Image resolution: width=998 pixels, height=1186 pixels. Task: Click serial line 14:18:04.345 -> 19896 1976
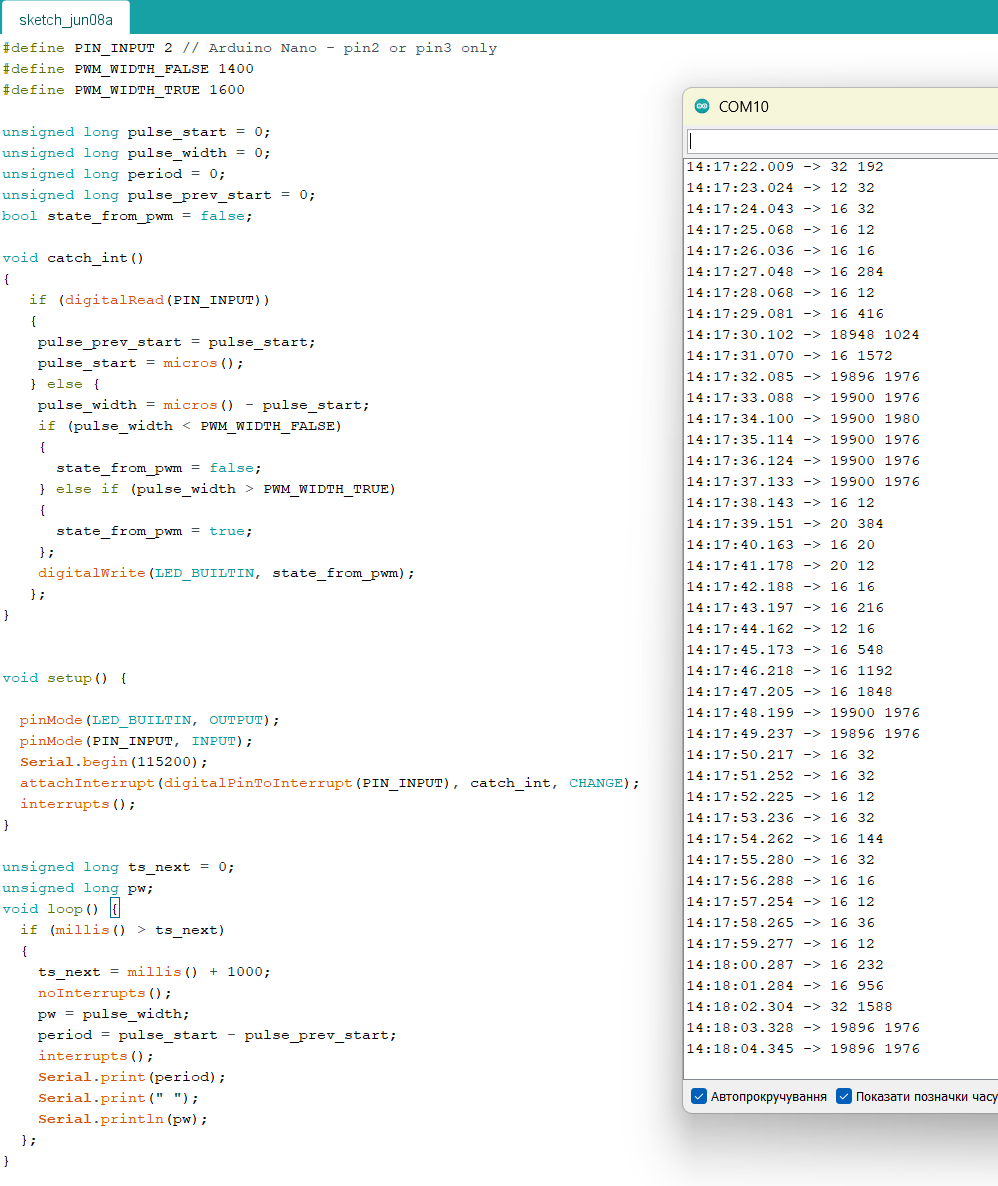pyautogui.click(x=802, y=1048)
